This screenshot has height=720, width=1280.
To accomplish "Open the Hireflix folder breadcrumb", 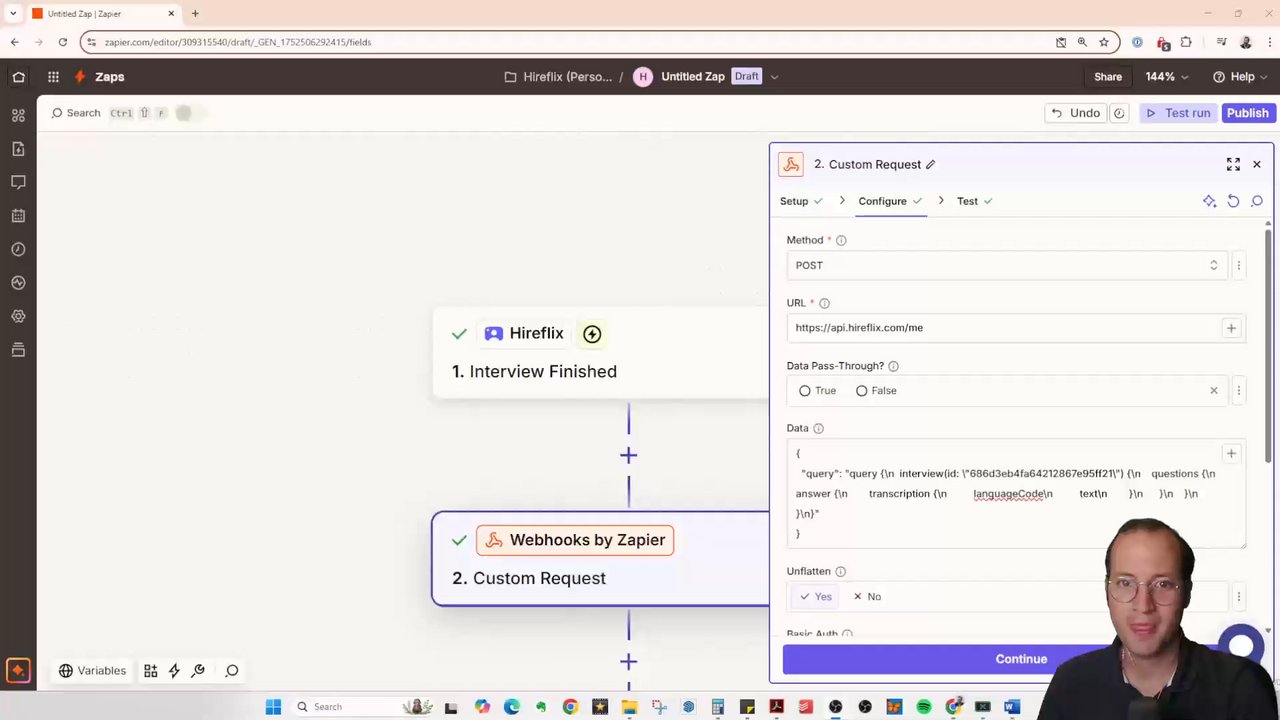I will [558, 77].
